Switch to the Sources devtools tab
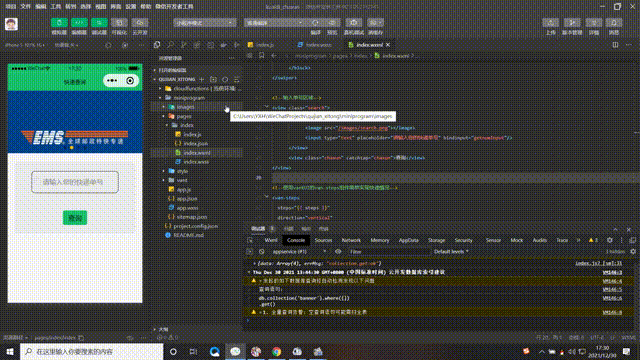Viewport: 640px width, 360px height. (x=323, y=240)
